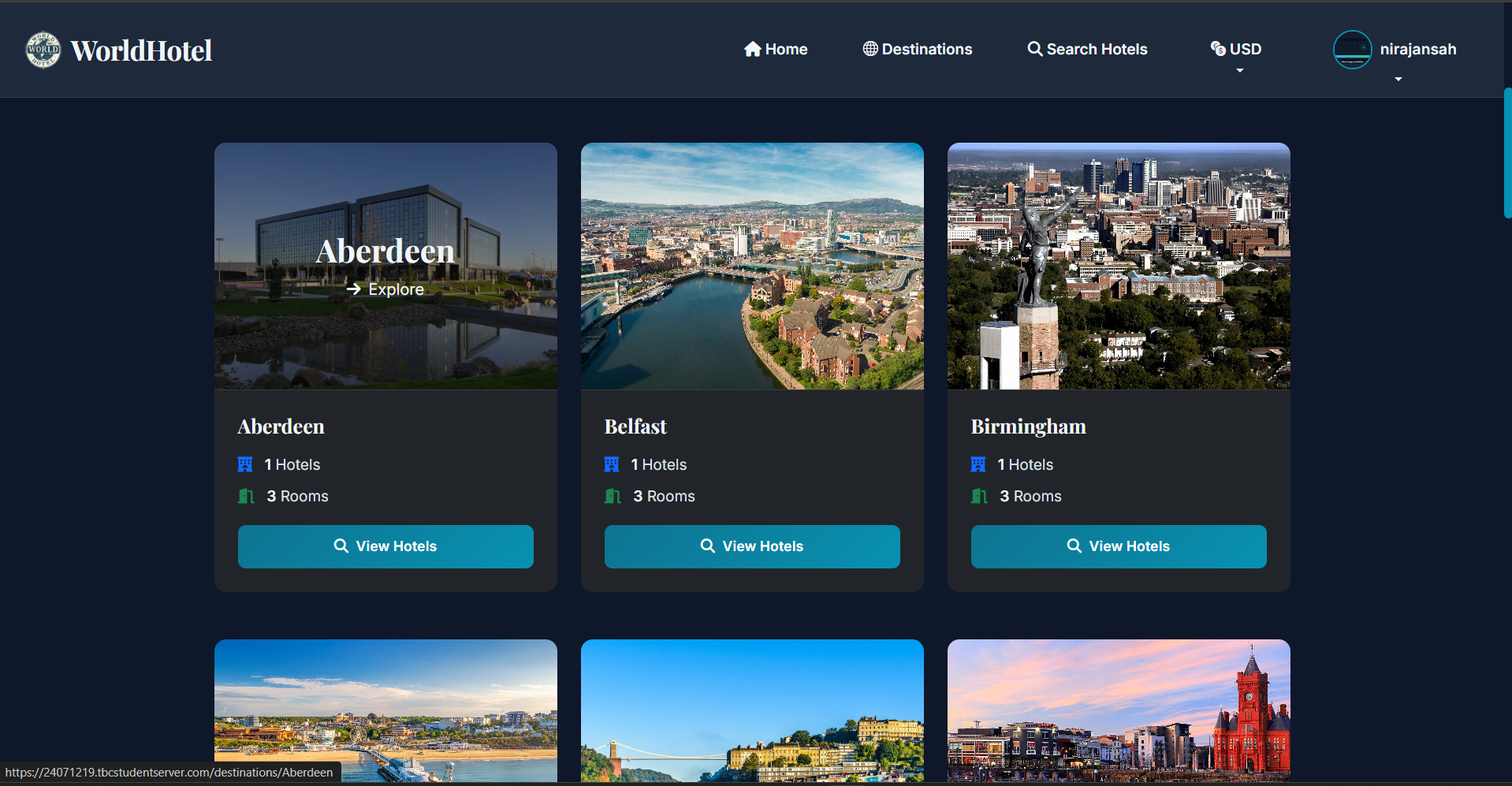The height and width of the screenshot is (786, 1512).
Task: Select Home in the navigation bar
Action: pyautogui.click(x=785, y=49)
